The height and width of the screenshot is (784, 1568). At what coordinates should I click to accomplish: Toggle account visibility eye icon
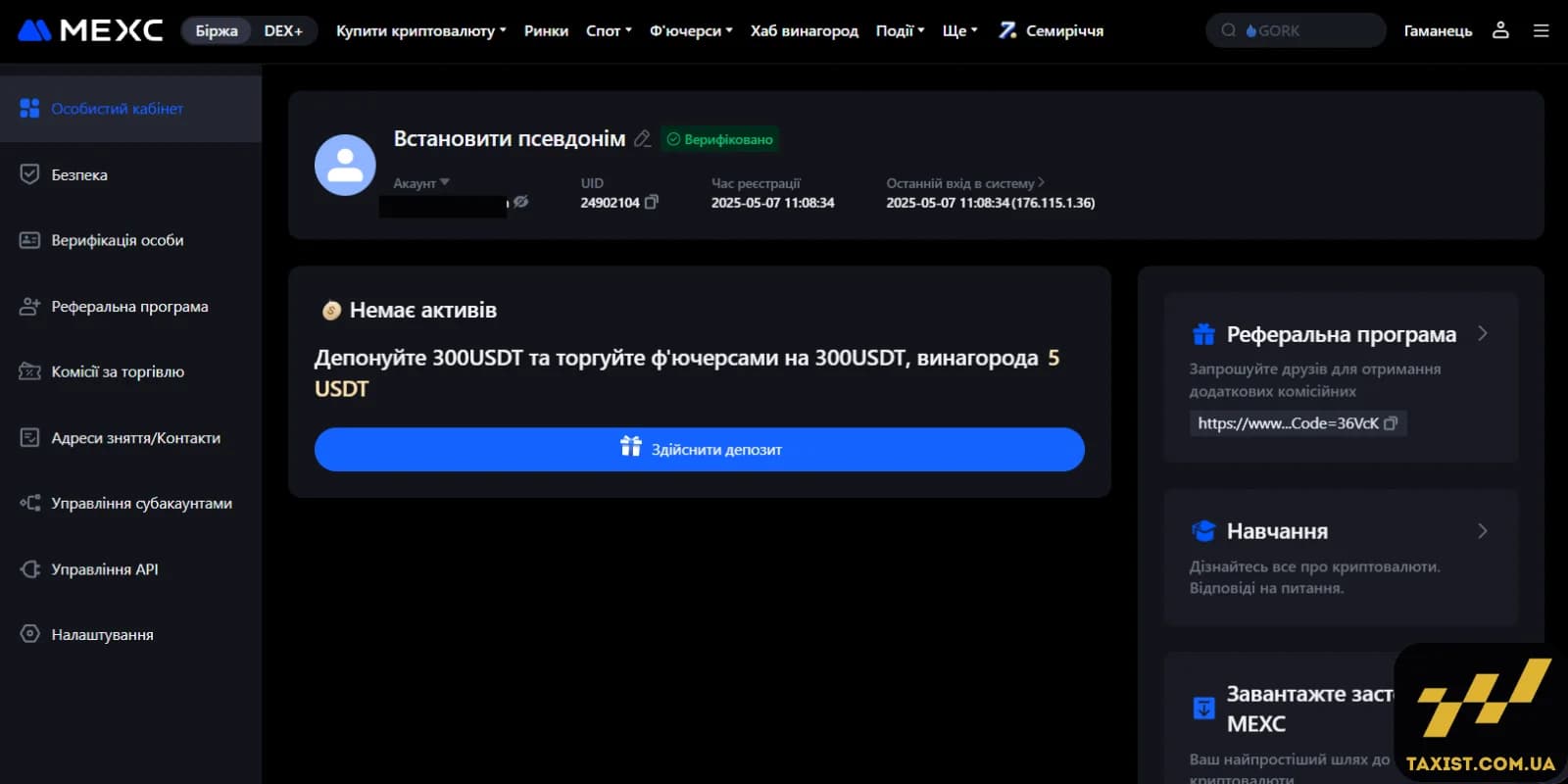pyautogui.click(x=521, y=202)
